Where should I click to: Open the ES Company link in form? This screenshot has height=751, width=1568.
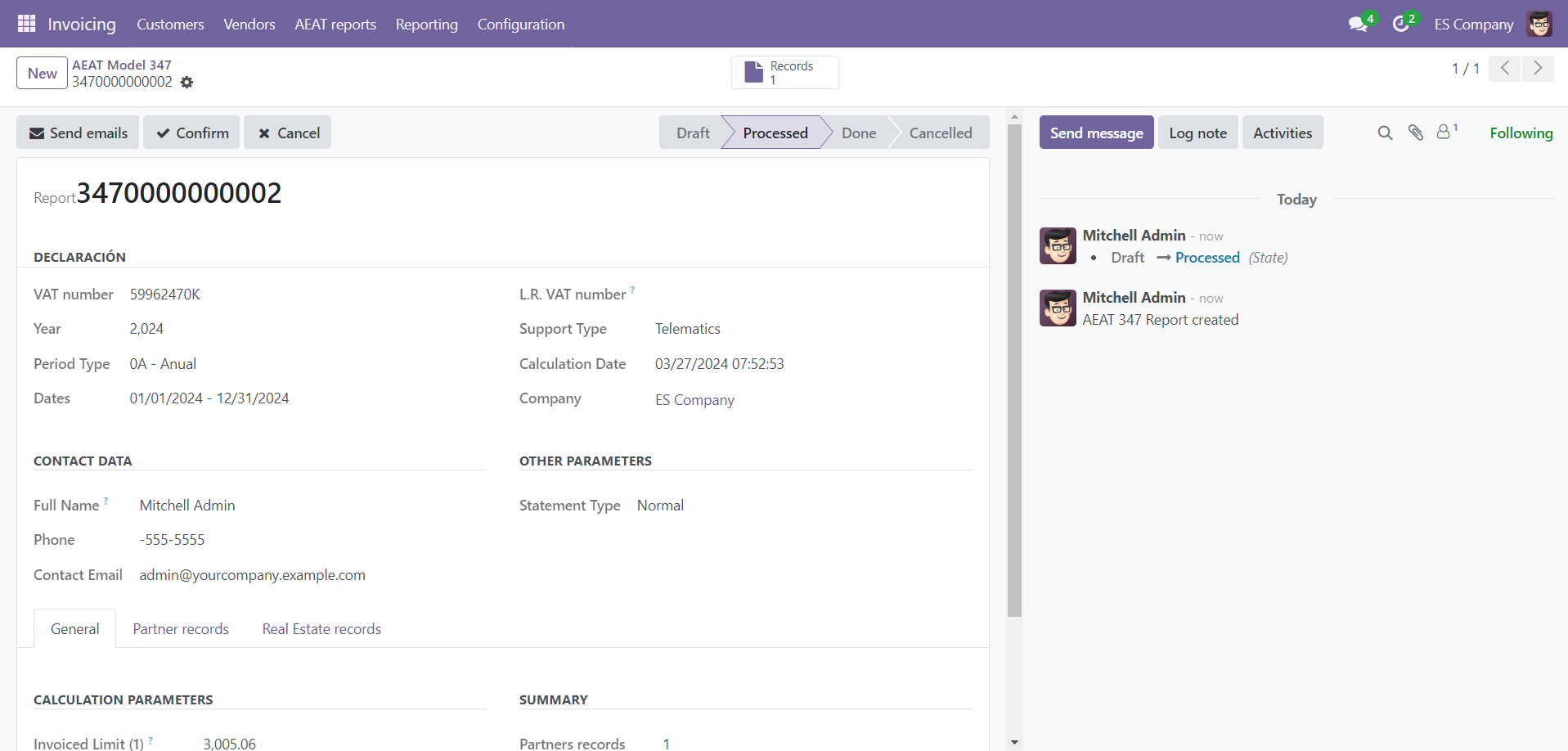point(694,400)
